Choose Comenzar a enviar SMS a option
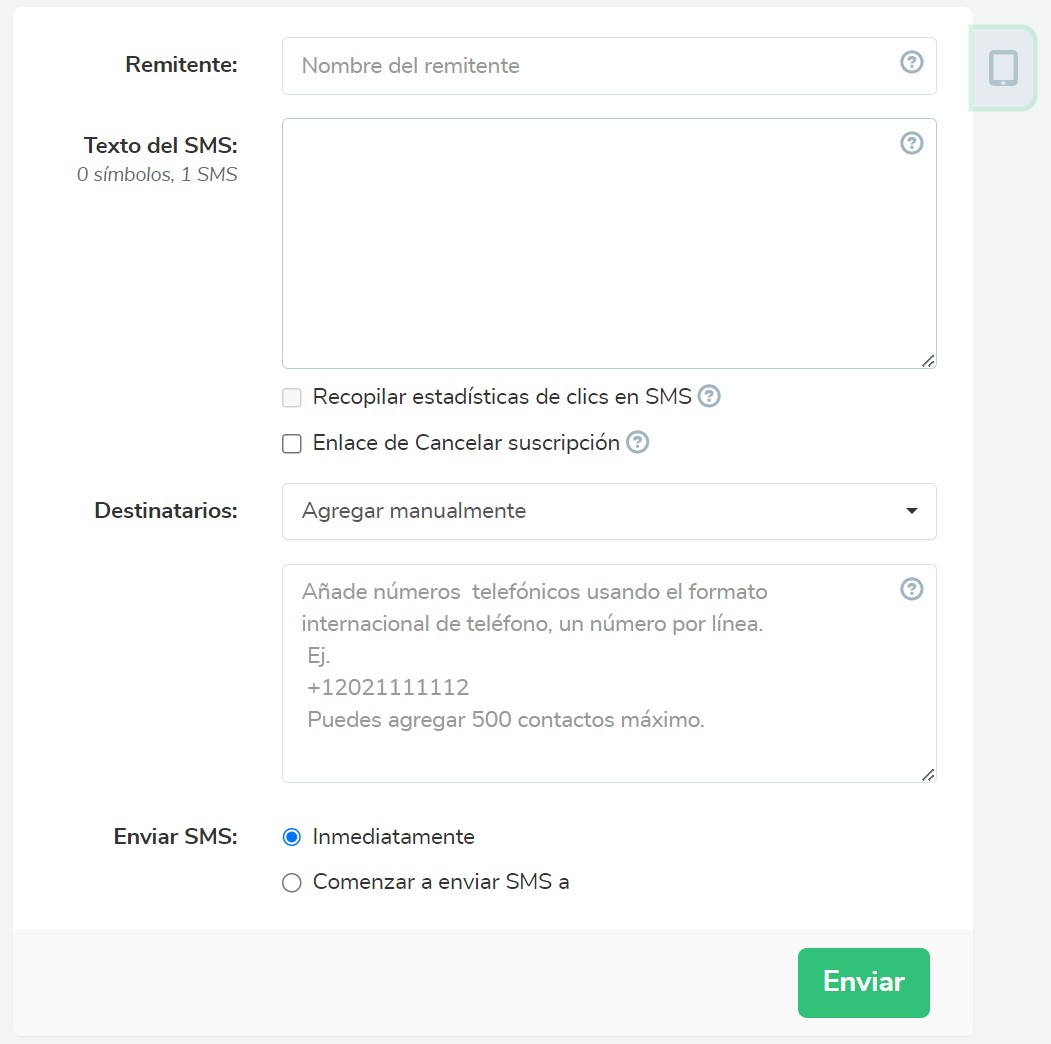 [292, 883]
